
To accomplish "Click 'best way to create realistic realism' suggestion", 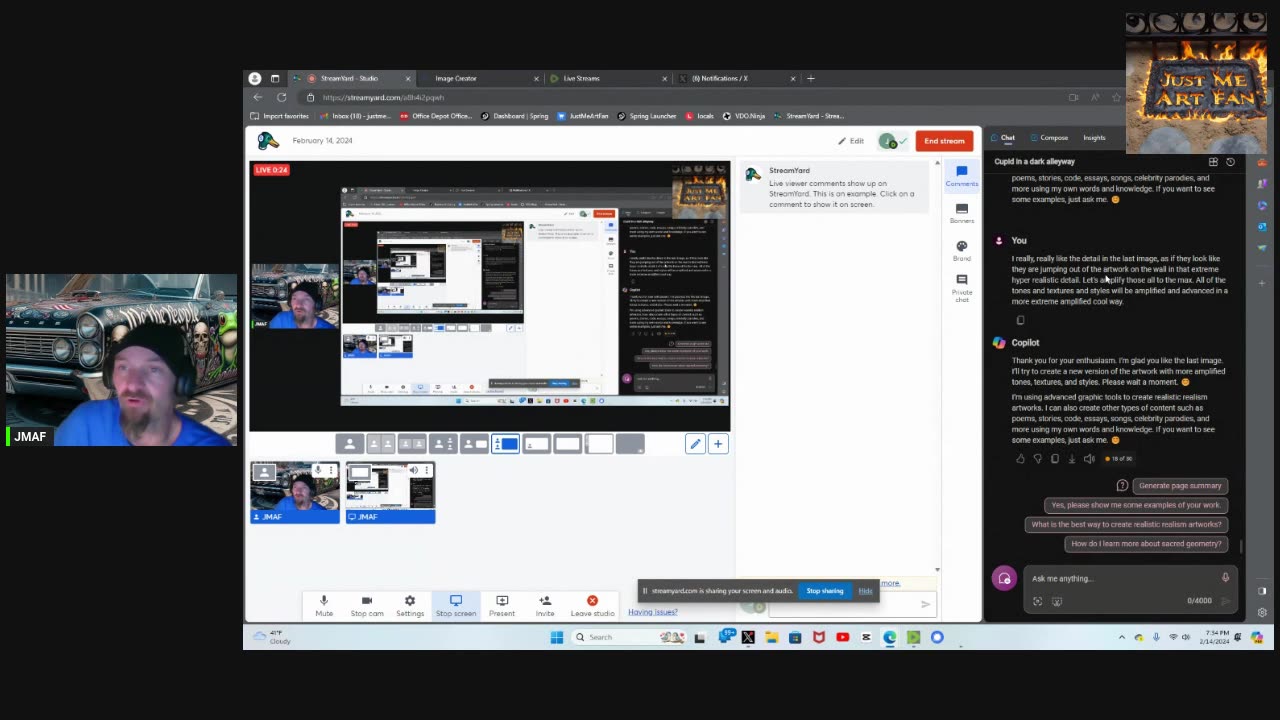I will click(1126, 524).
